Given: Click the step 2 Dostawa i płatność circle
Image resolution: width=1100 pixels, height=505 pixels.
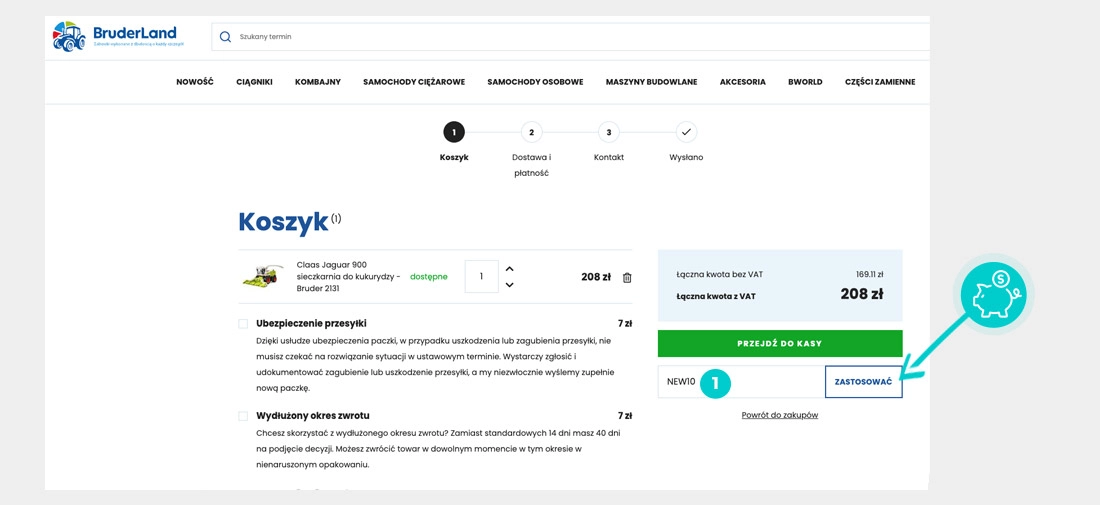Looking at the screenshot, I should [531, 132].
